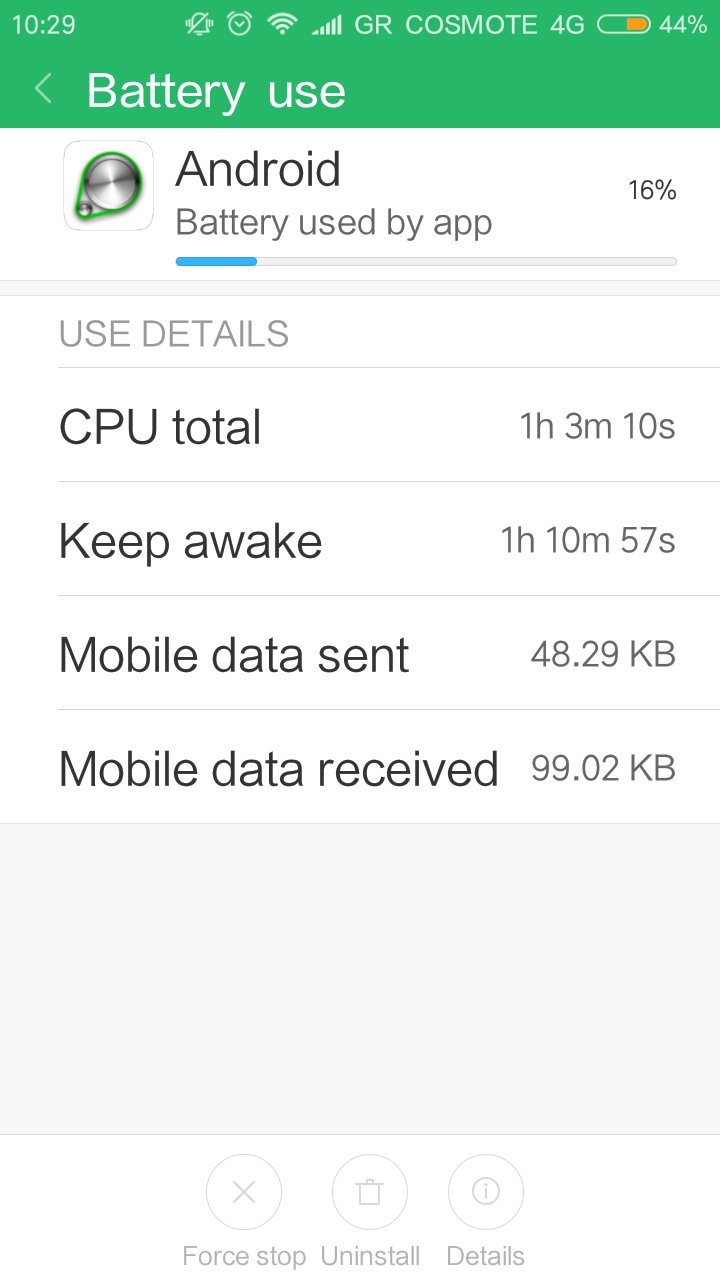Select the CPU total row
This screenshot has width=720, height=1280.
click(x=367, y=427)
